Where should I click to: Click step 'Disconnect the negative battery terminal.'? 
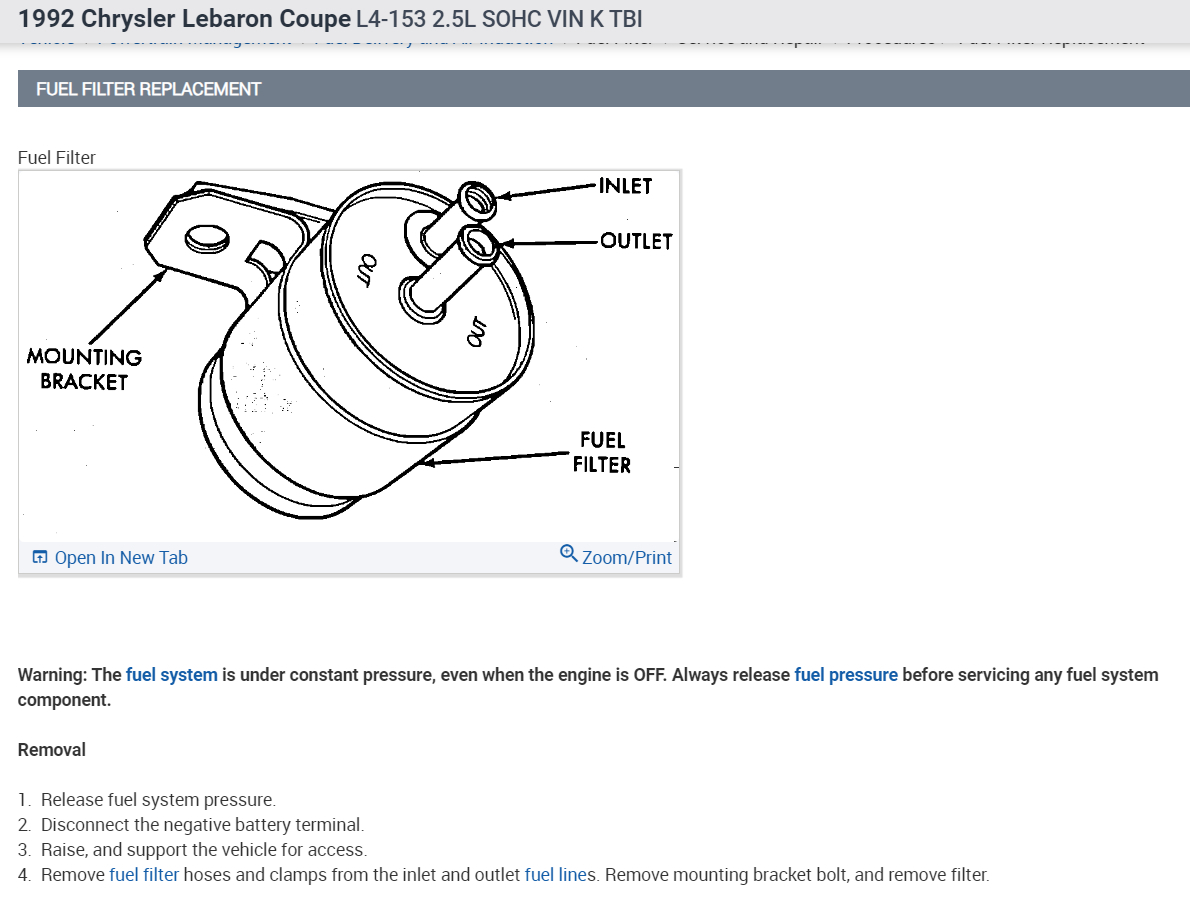(203, 825)
